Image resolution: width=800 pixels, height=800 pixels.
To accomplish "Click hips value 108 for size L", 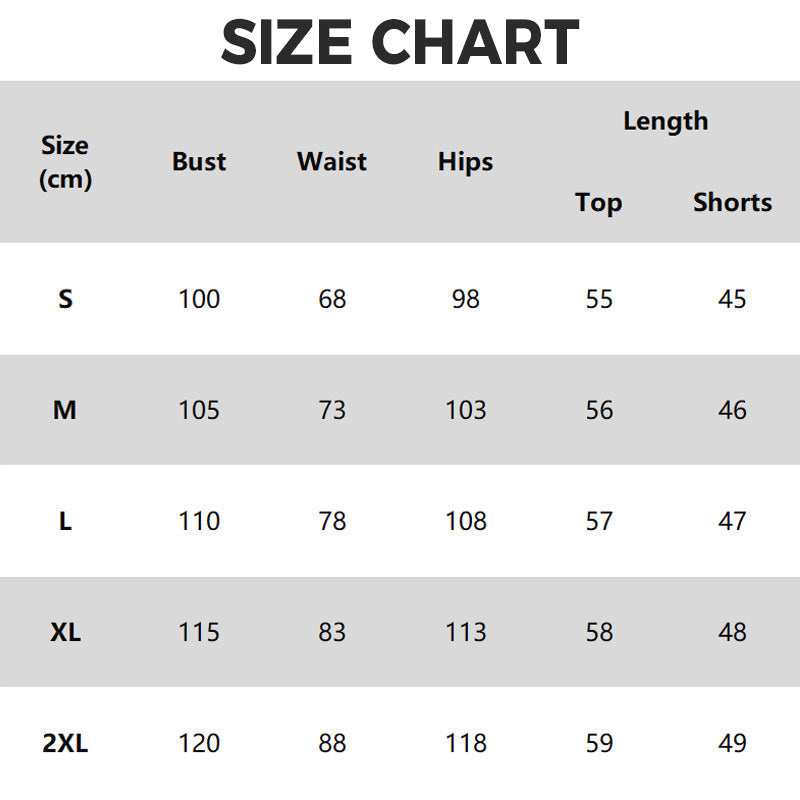I will (x=465, y=521).
